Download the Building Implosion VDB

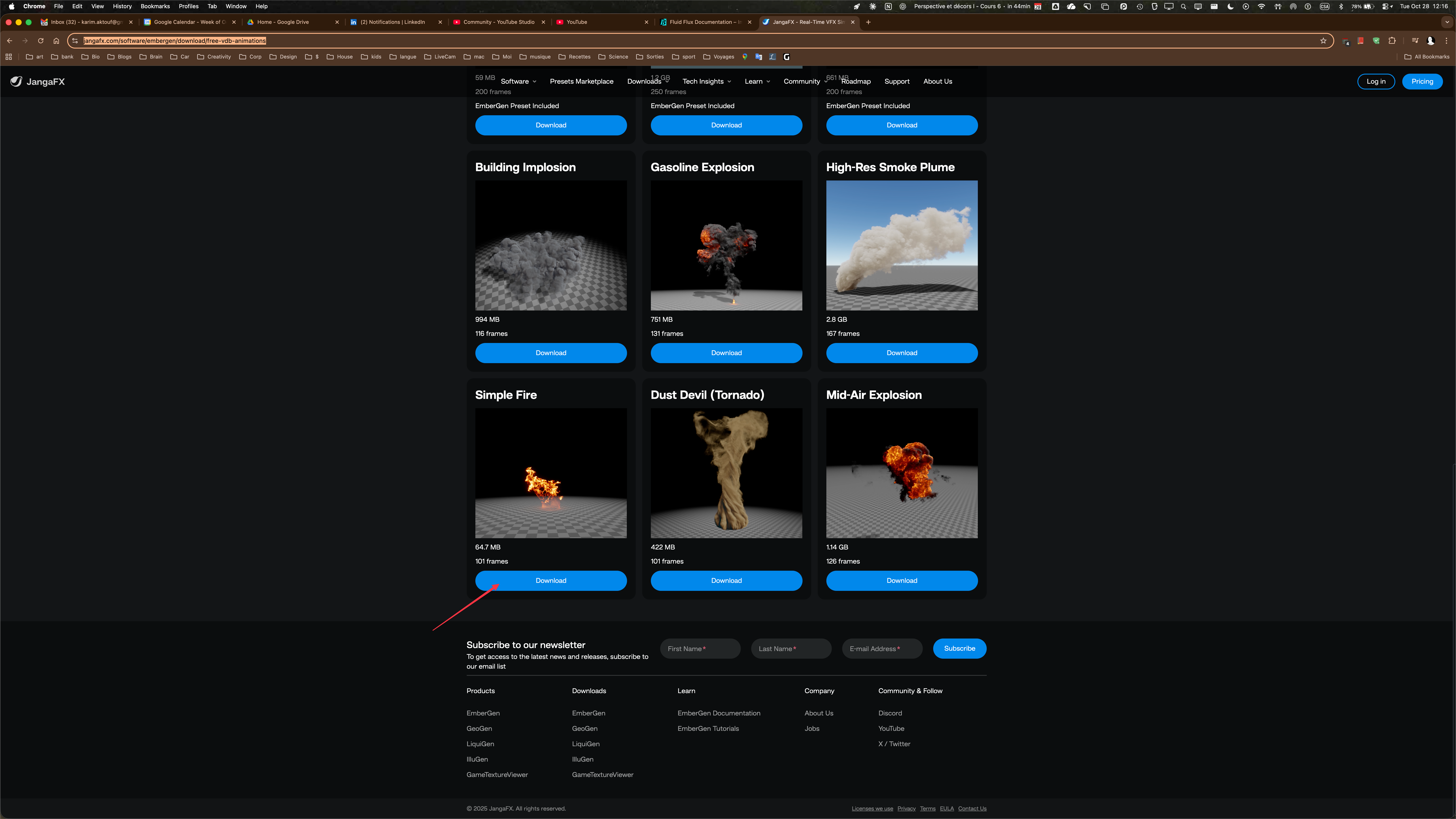coord(551,353)
